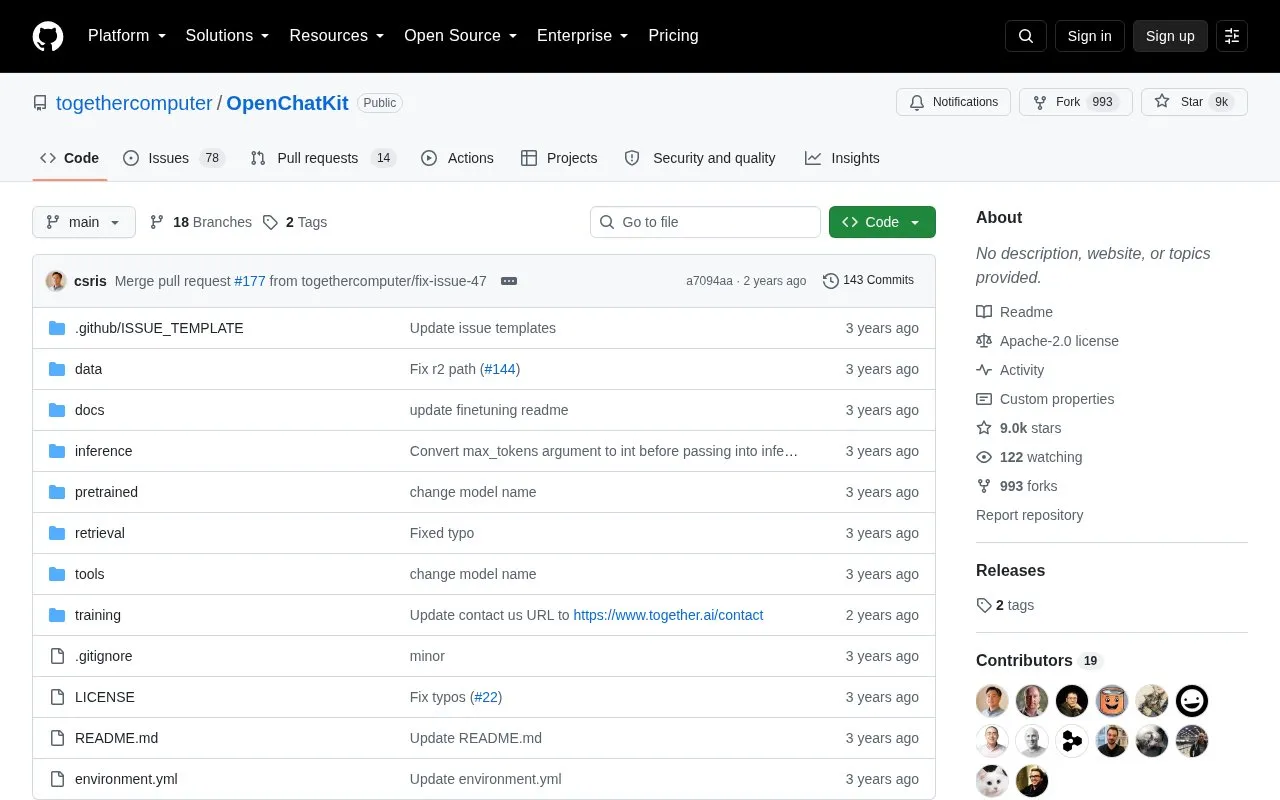
Task: Open the Activity link
Action: coord(1011,370)
